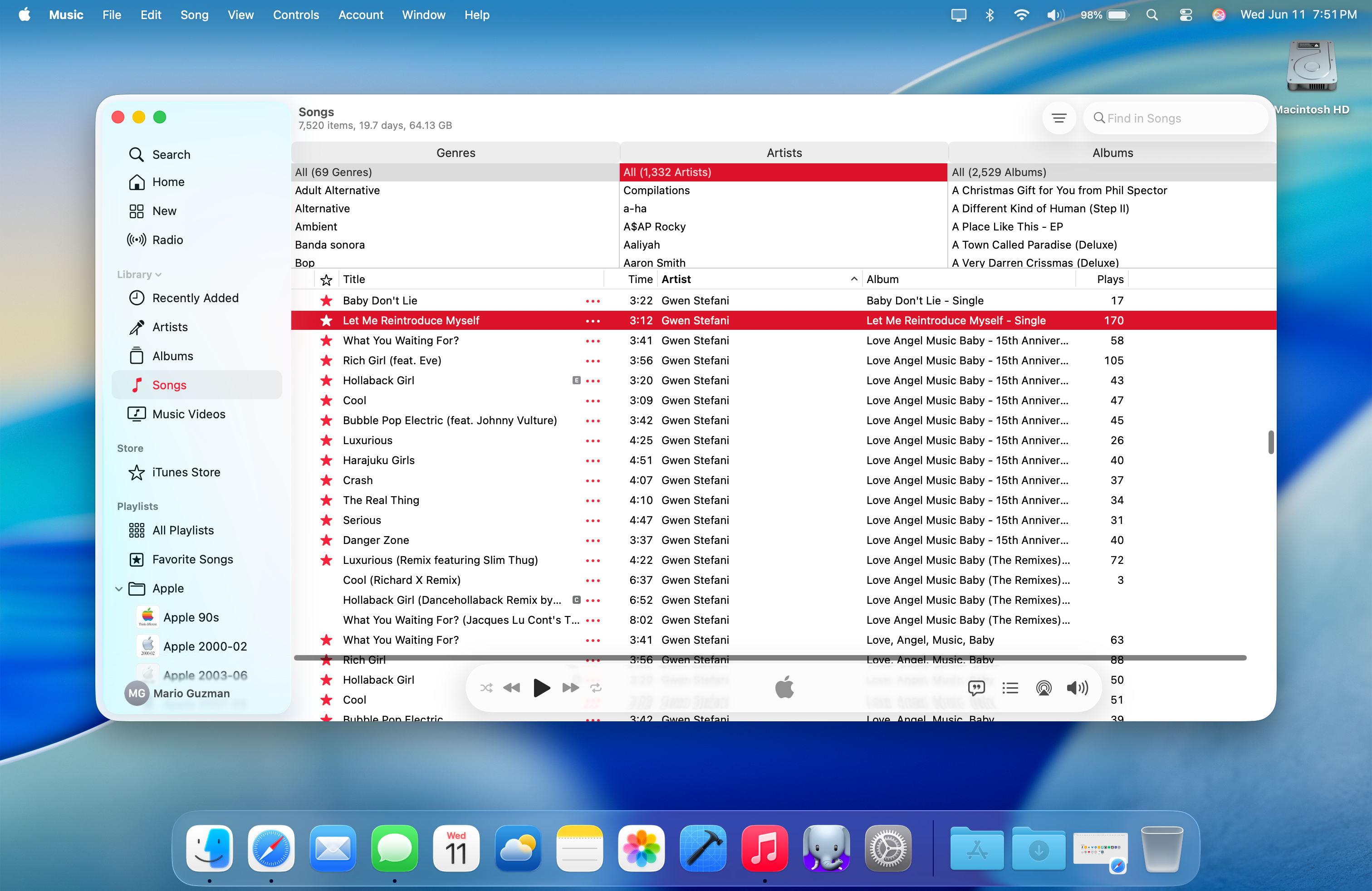Viewport: 1372px width, 891px height.
Task: Show lyrics with the speech bubble icon
Action: point(976,688)
